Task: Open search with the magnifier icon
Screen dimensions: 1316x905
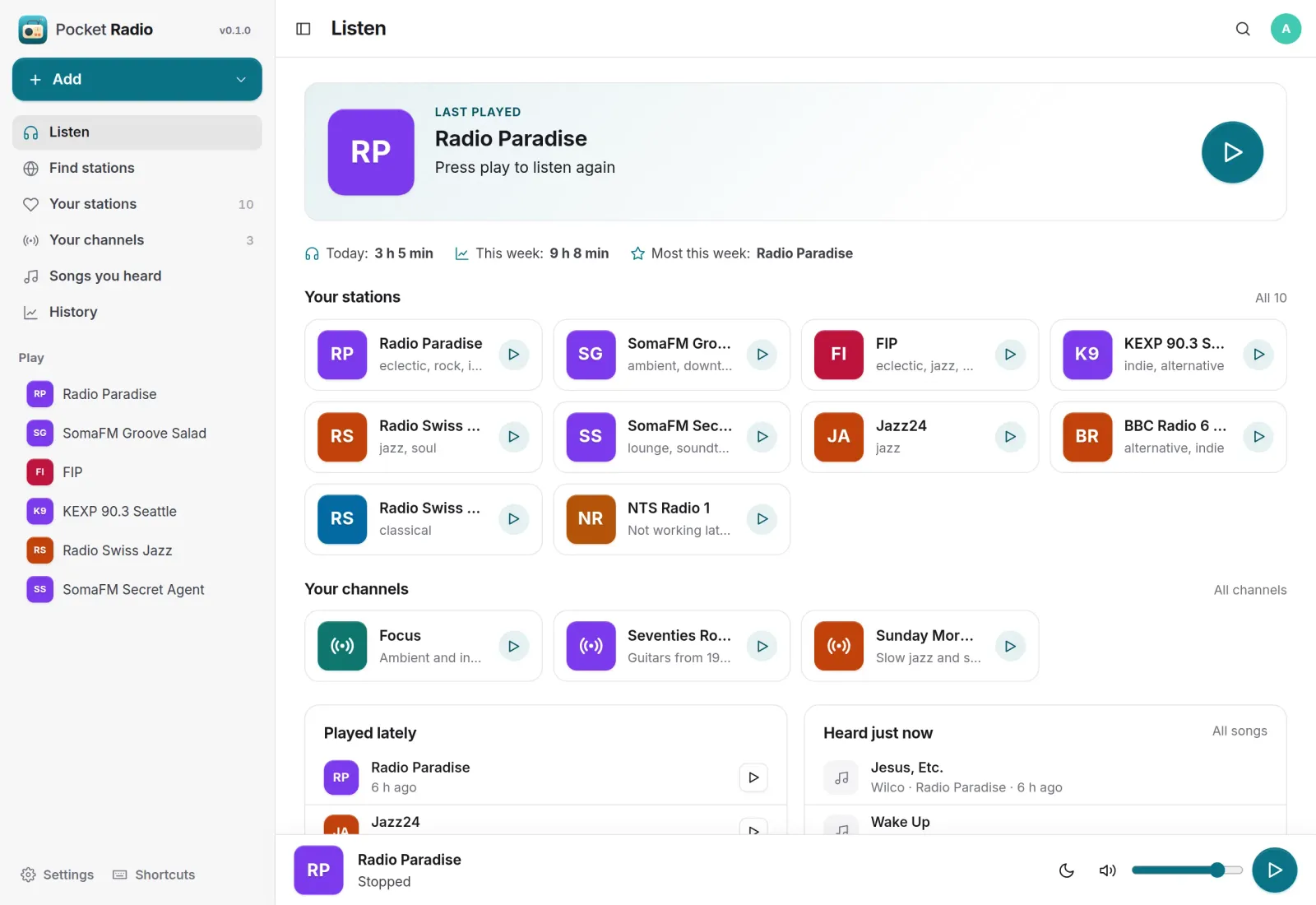Action: (x=1243, y=29)
